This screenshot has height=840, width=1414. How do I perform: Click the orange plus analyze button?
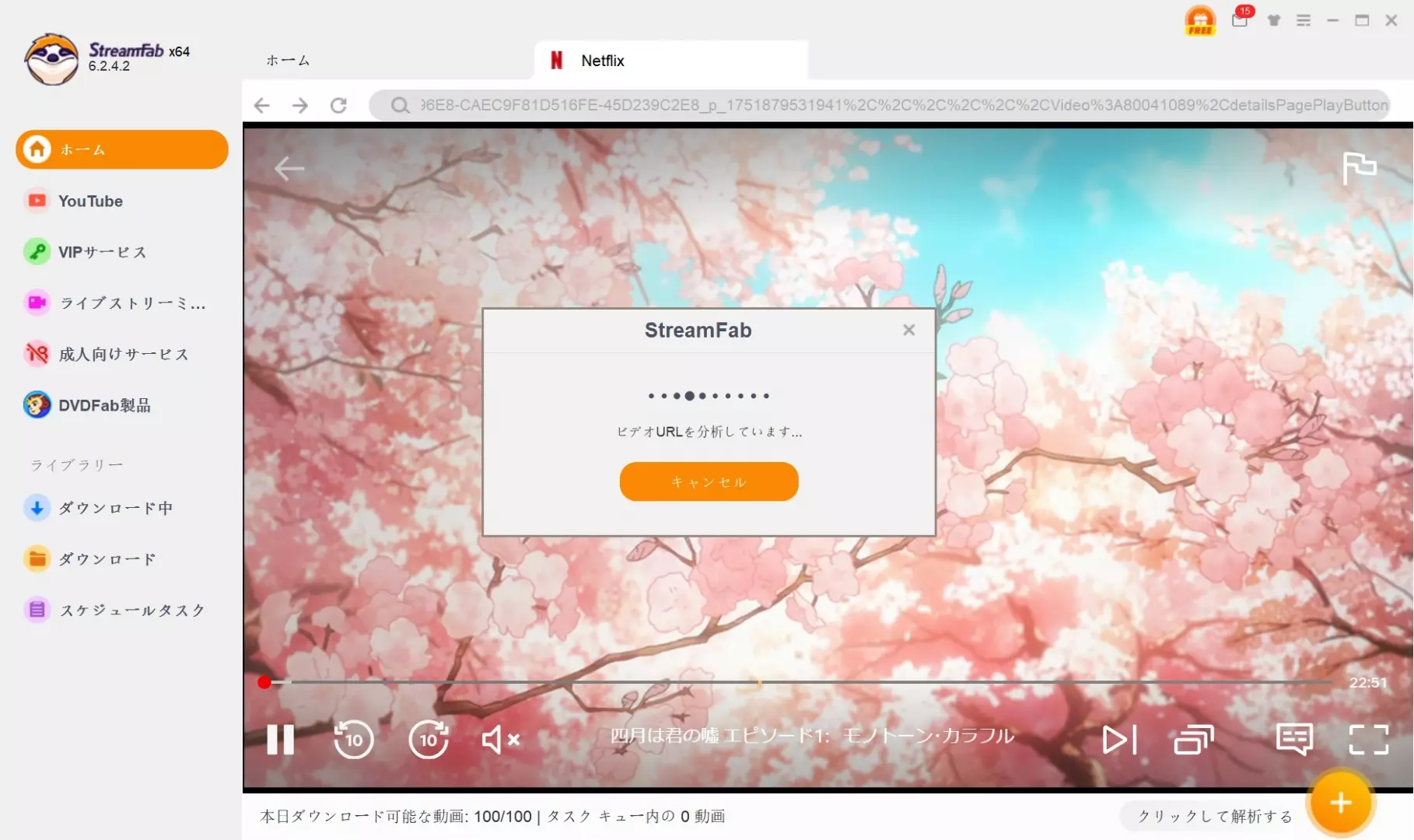pyautogui.click(x=1341, y=803)
